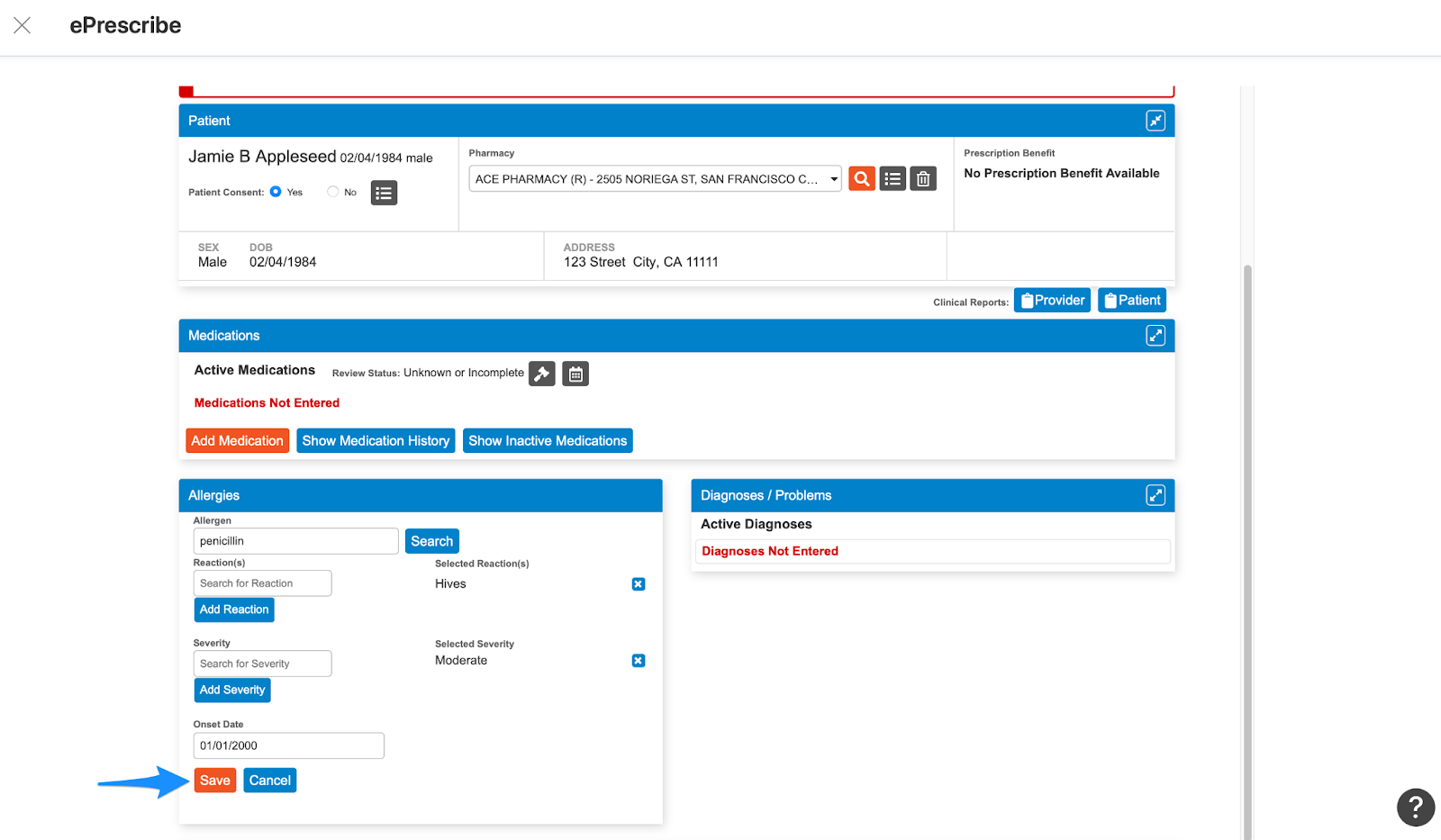Image resolution: width=1441 pixels, height=840 pixels.
Task: Delete the selected pharmacy via trash icon
Action: tap(922, 178)
